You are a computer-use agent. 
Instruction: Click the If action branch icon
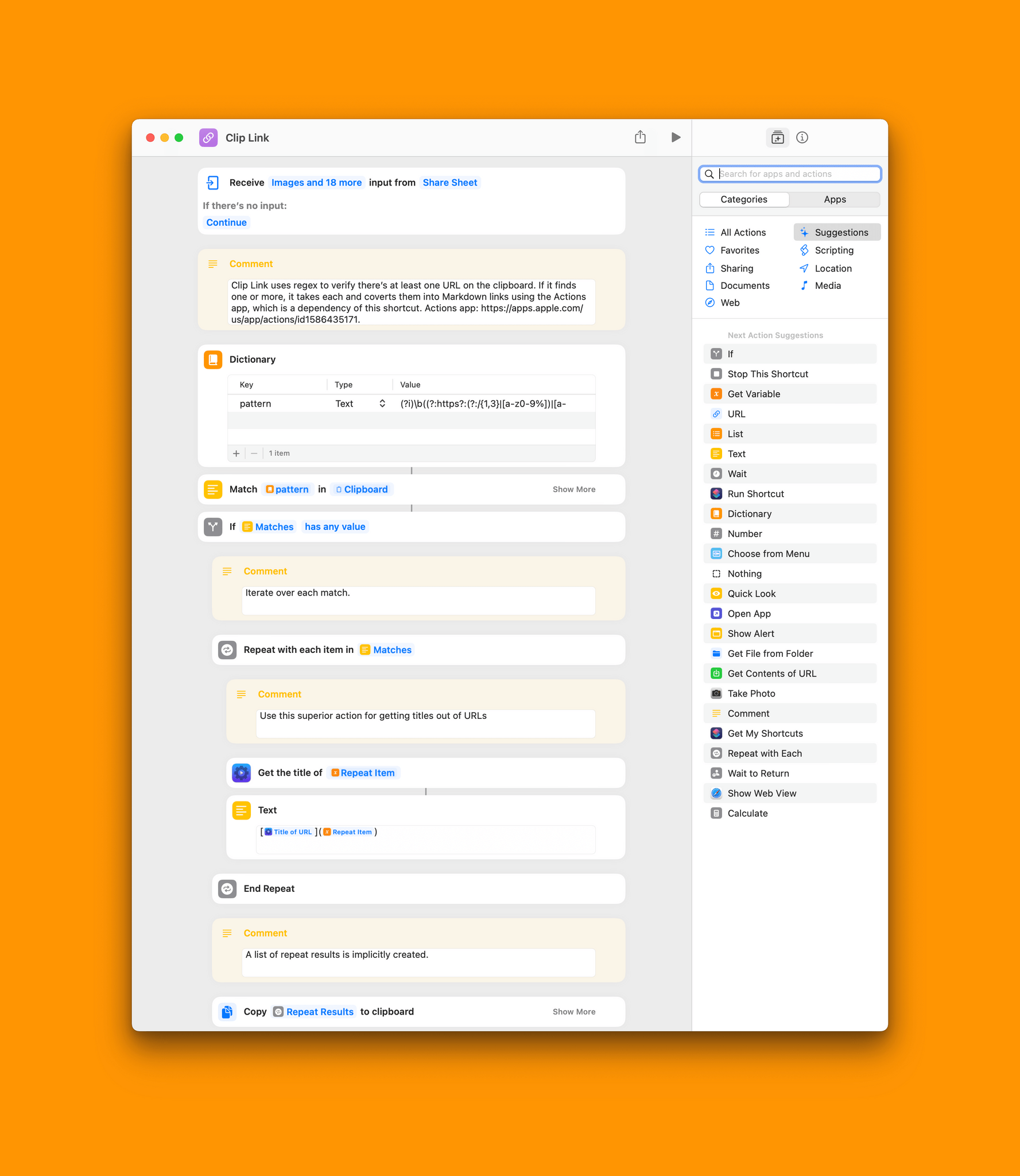pos(213,527)
